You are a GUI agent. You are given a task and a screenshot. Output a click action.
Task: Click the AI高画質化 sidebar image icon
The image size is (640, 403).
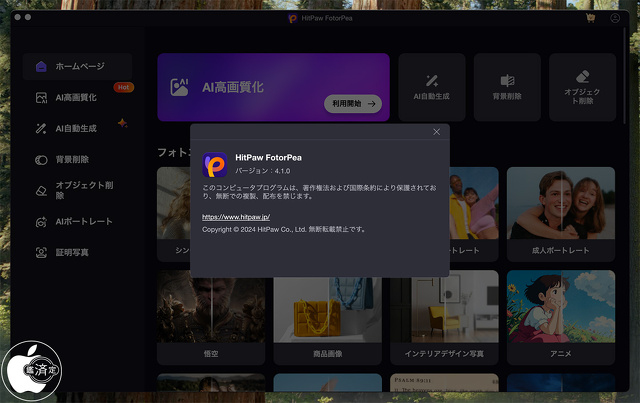coord(41,98)
